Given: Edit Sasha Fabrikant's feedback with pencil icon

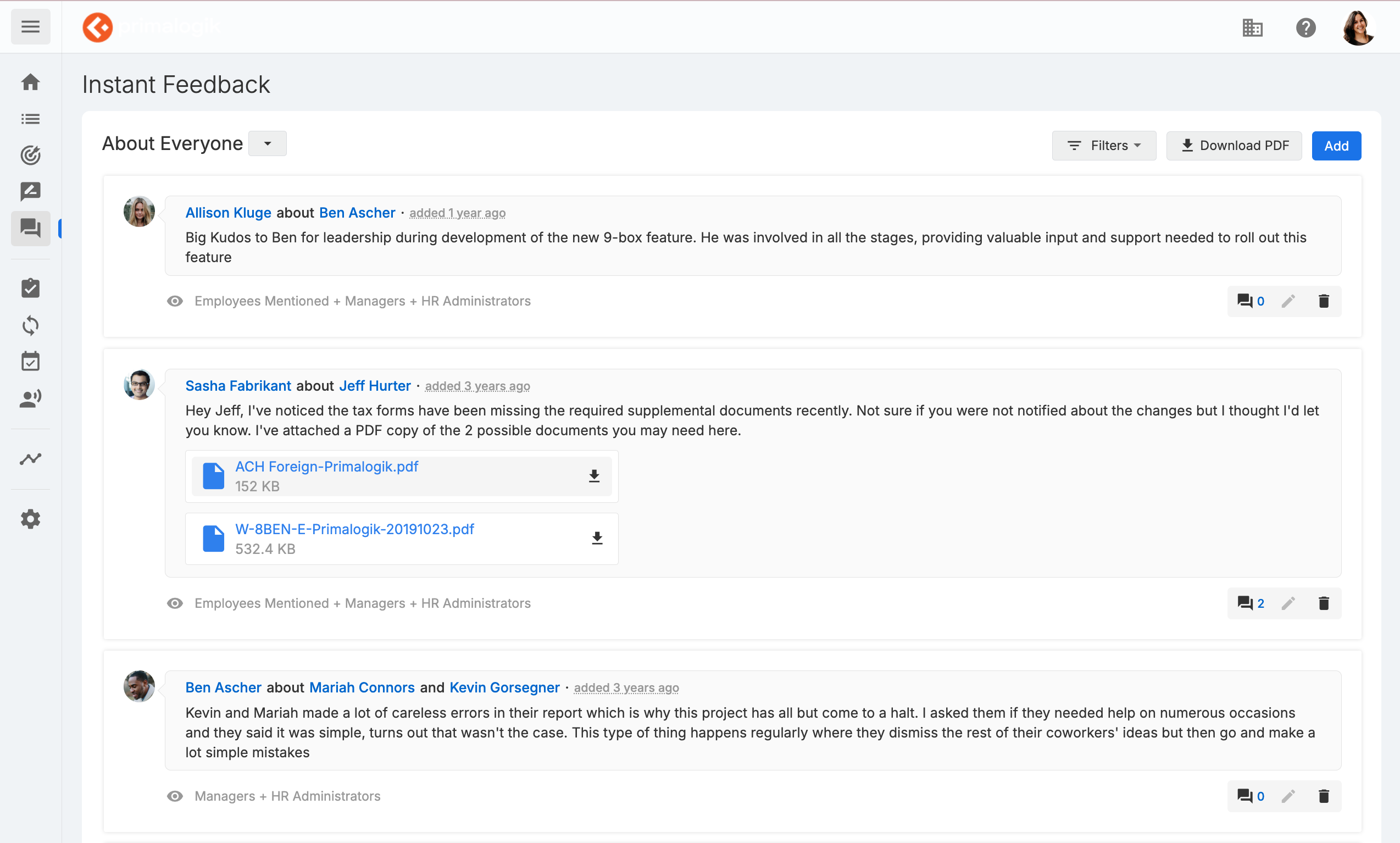Looking at the screenshot, I should pyautogui.click(x=1288, y=603).
